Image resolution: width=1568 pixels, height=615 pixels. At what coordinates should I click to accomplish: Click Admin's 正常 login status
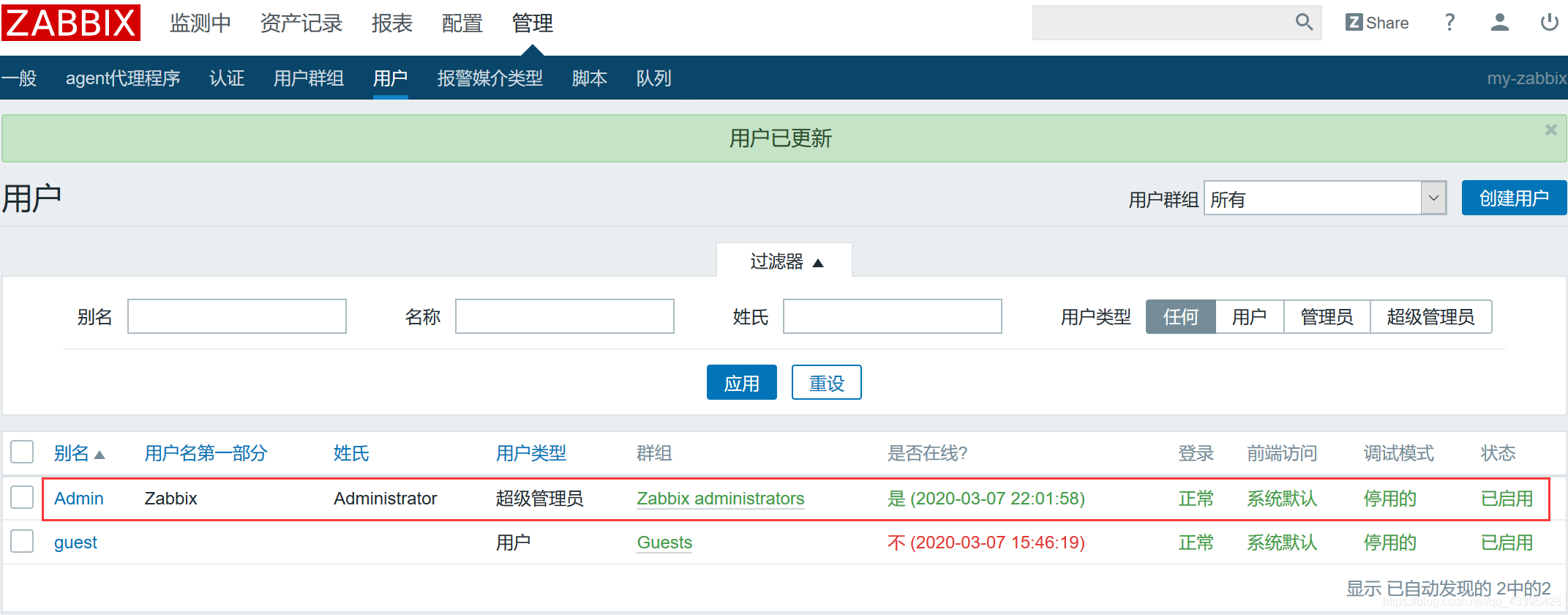[1196, 499]
